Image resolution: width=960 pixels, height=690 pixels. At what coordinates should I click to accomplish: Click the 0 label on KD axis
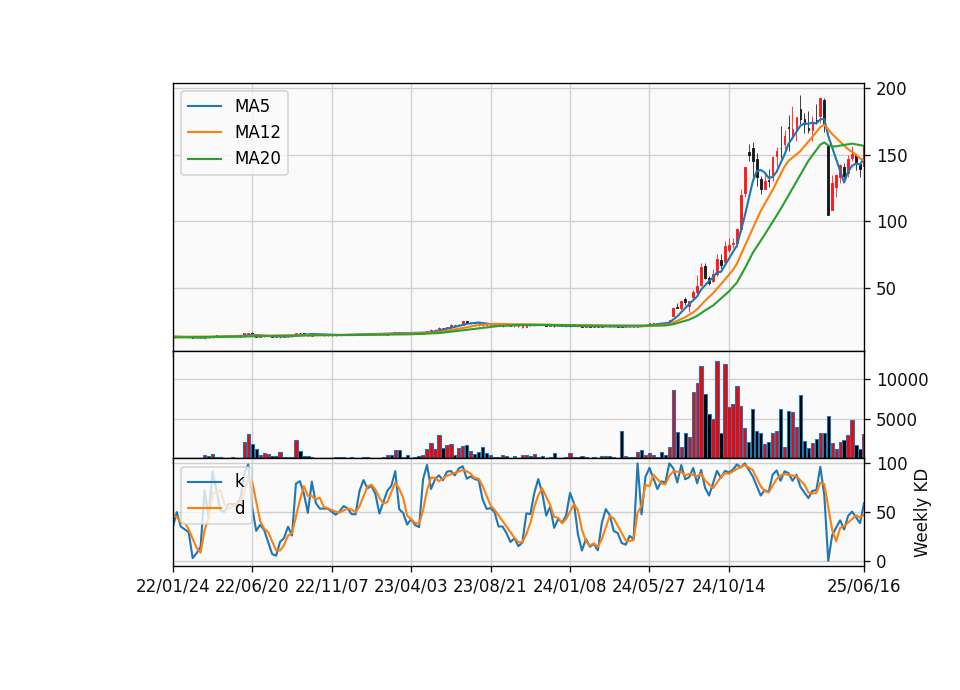(x=881, y=561)
